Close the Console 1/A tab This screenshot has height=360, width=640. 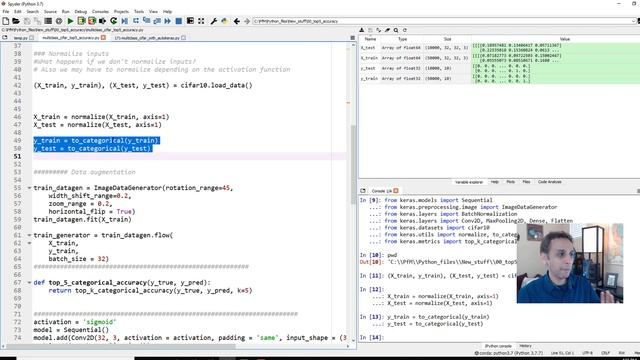[396, 191]
